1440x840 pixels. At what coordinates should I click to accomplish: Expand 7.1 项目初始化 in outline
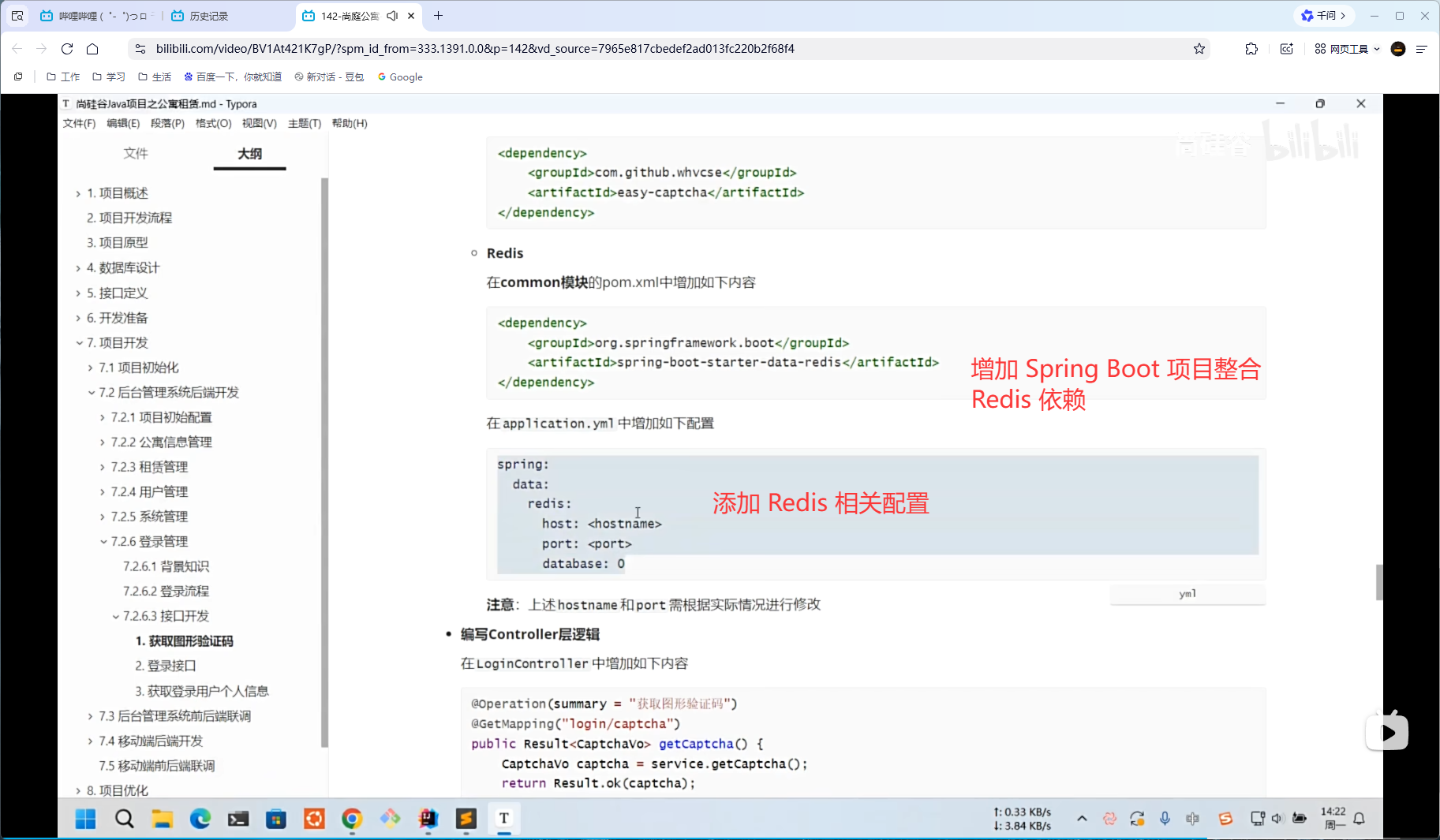[90, 368]
